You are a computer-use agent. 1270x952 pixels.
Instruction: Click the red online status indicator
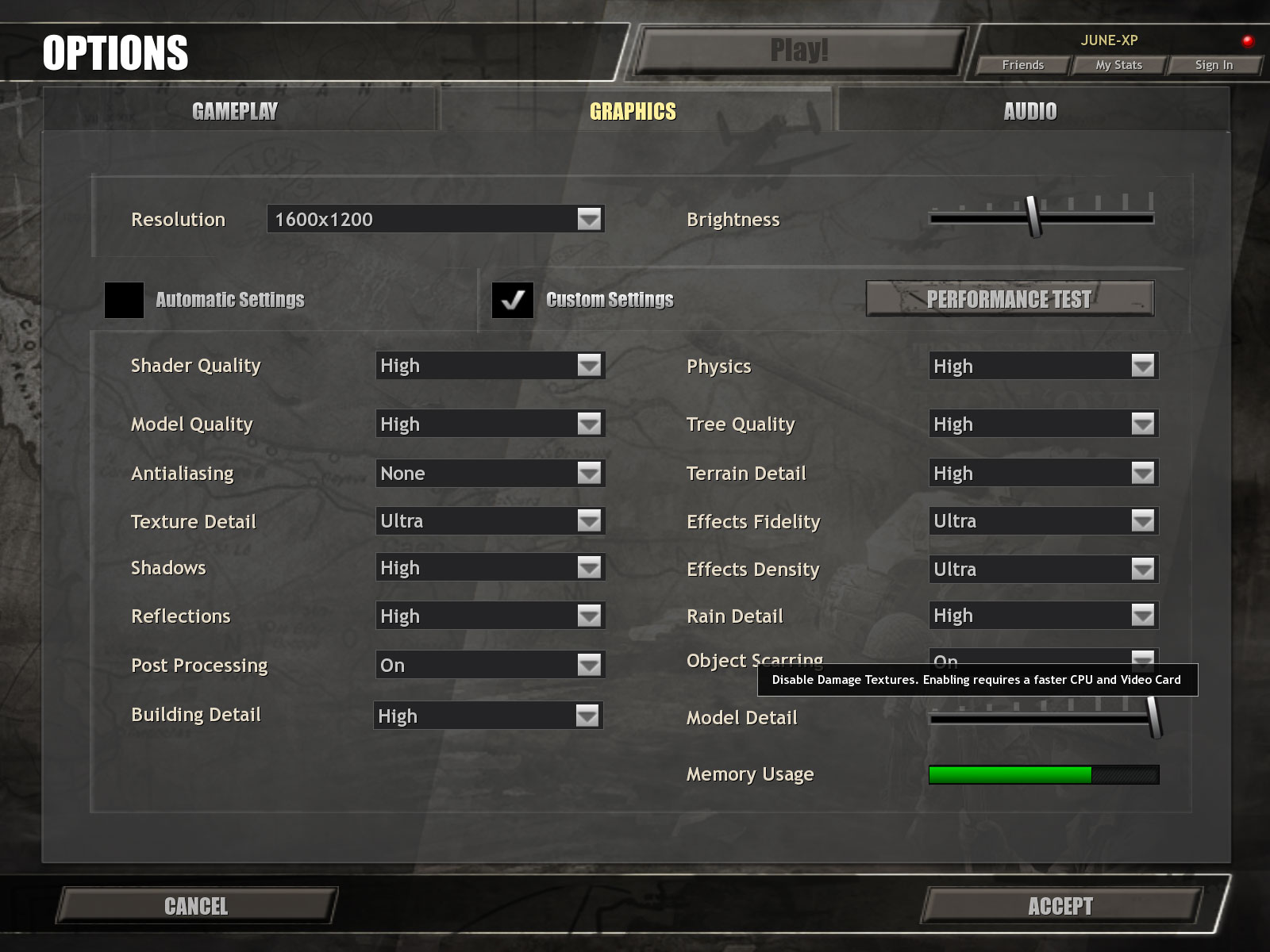(1248, 40)
